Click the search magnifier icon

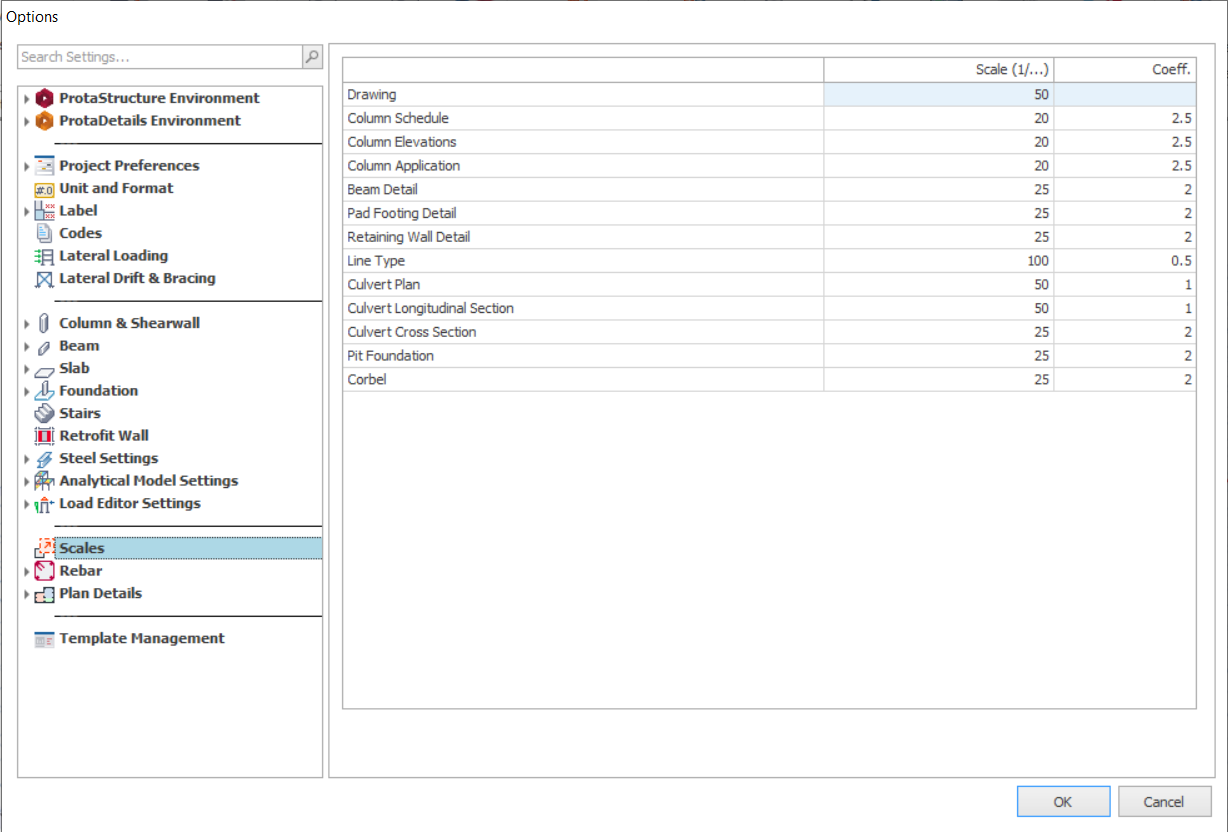(312, 57)
